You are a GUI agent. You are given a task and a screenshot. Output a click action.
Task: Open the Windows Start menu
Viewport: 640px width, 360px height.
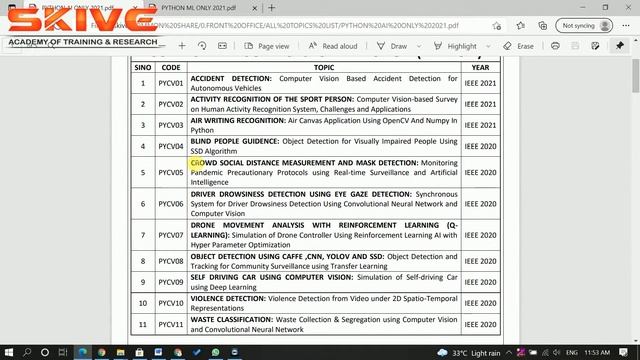pos(9,352)
